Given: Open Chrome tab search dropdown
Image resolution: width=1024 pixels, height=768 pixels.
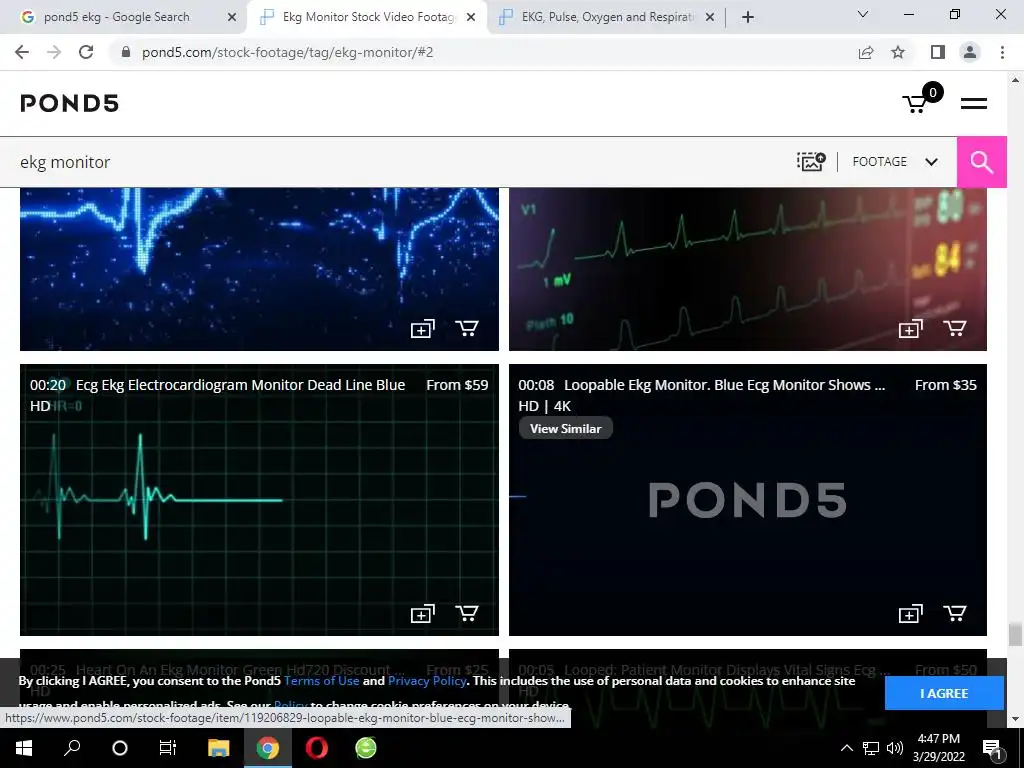Looking at the screenshot, I should [x=863, y=14].
